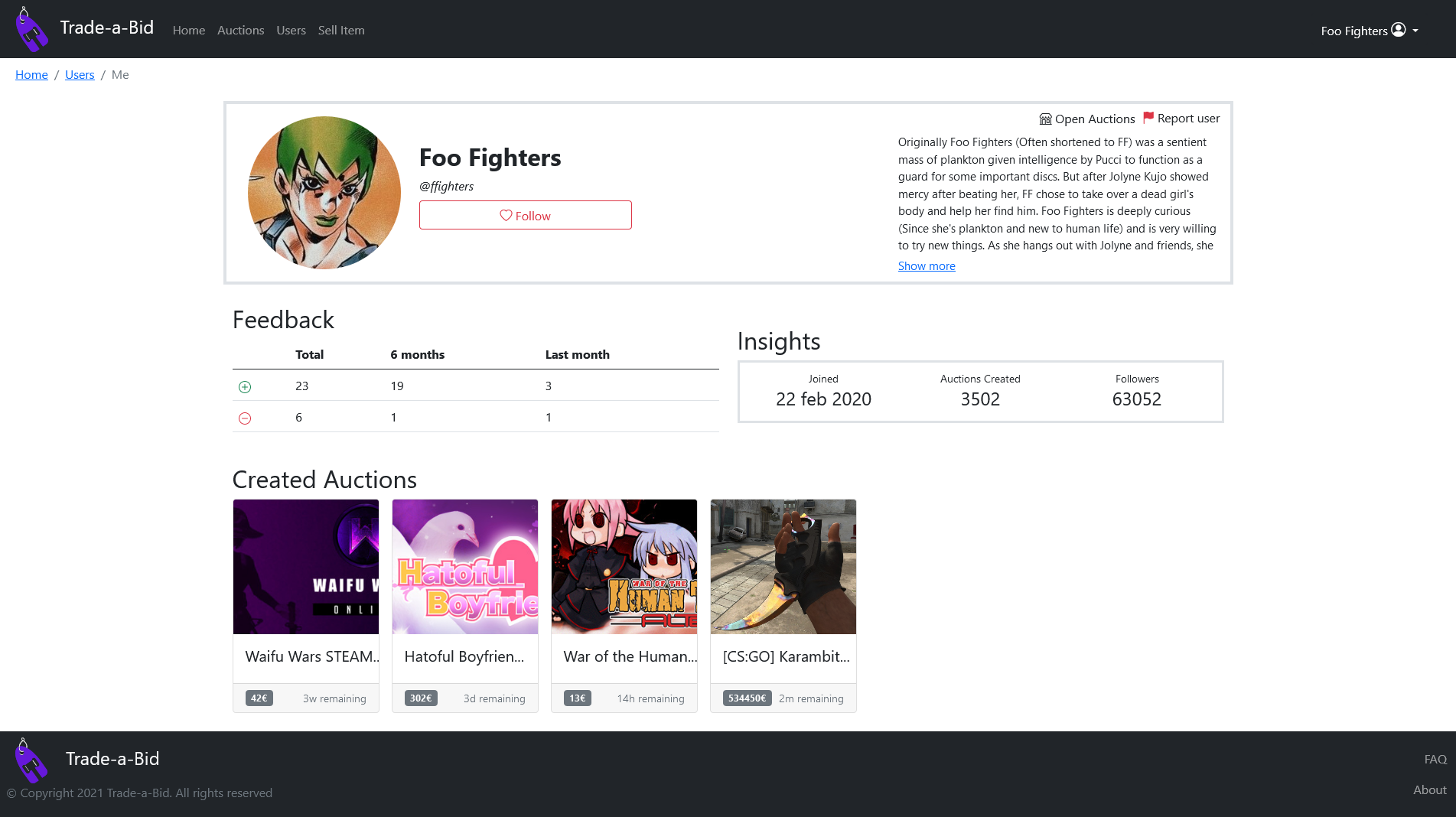Open the Hatoful Boyfriend auction image

465,567
